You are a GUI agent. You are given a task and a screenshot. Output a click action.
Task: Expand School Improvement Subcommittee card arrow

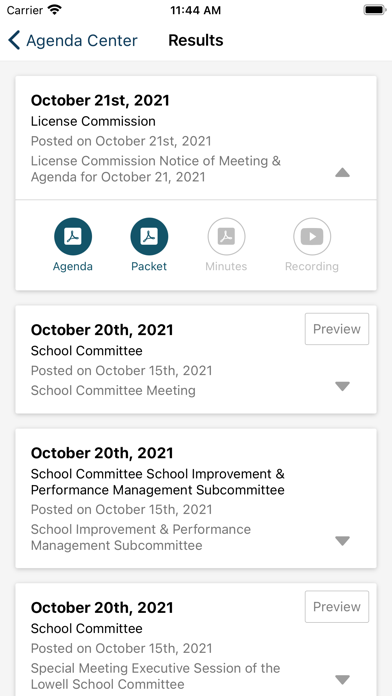pos(342,541)
